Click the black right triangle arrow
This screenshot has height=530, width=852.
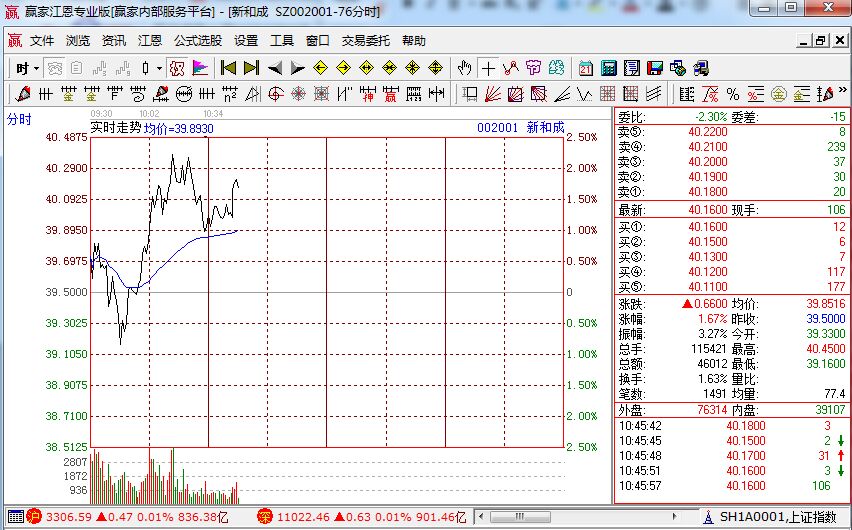298,68
